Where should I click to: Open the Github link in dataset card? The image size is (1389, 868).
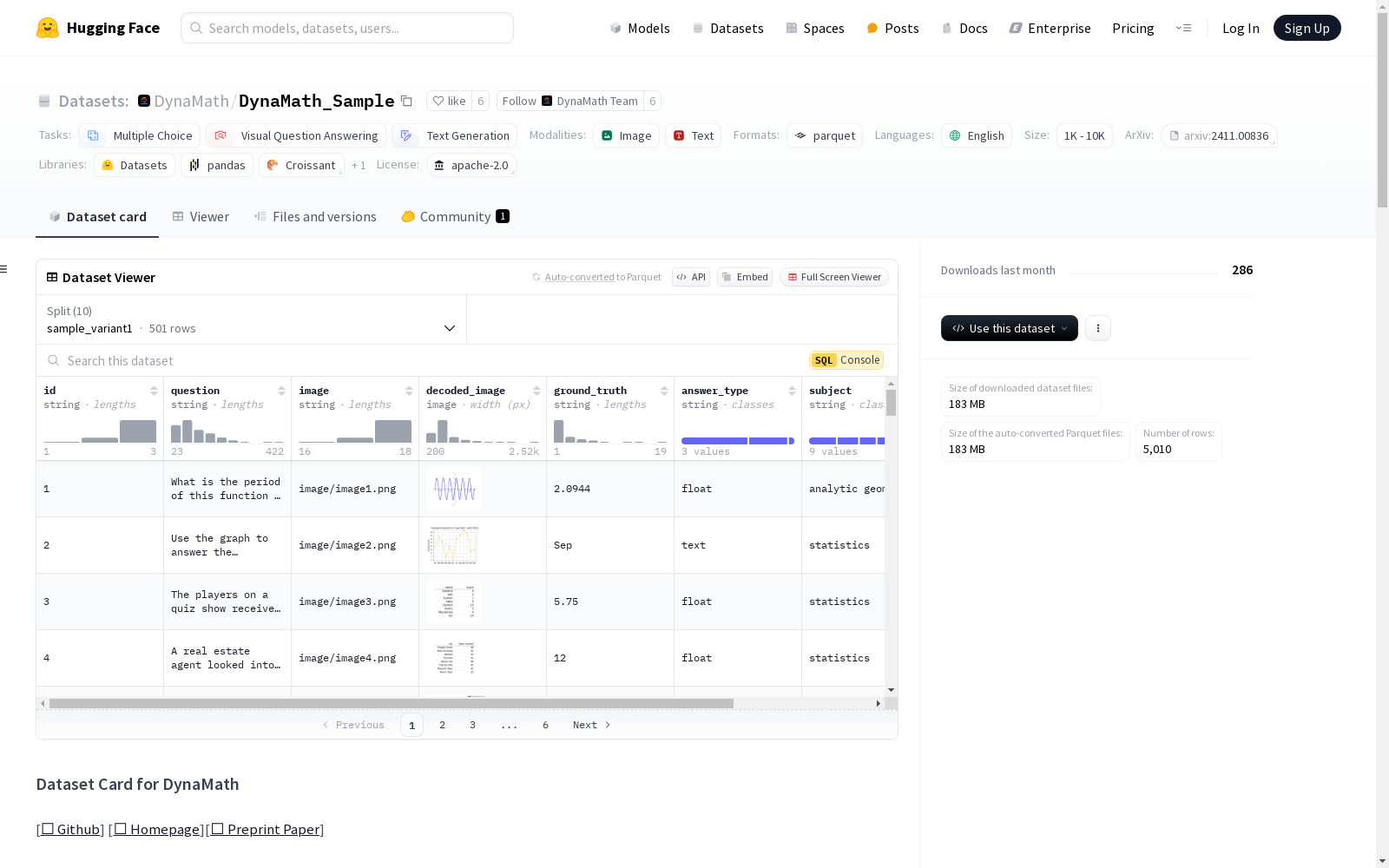(70, 829)
